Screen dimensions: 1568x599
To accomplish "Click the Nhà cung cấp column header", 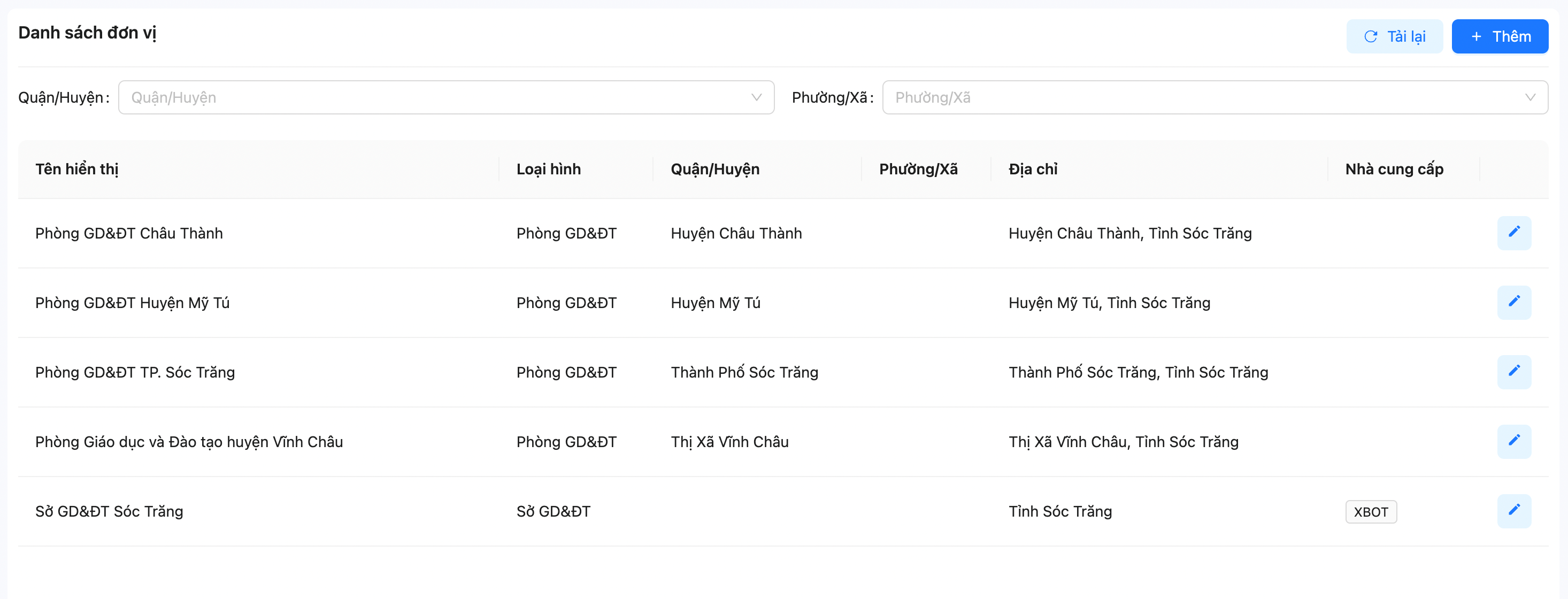I will click(x=1393, y=169).
